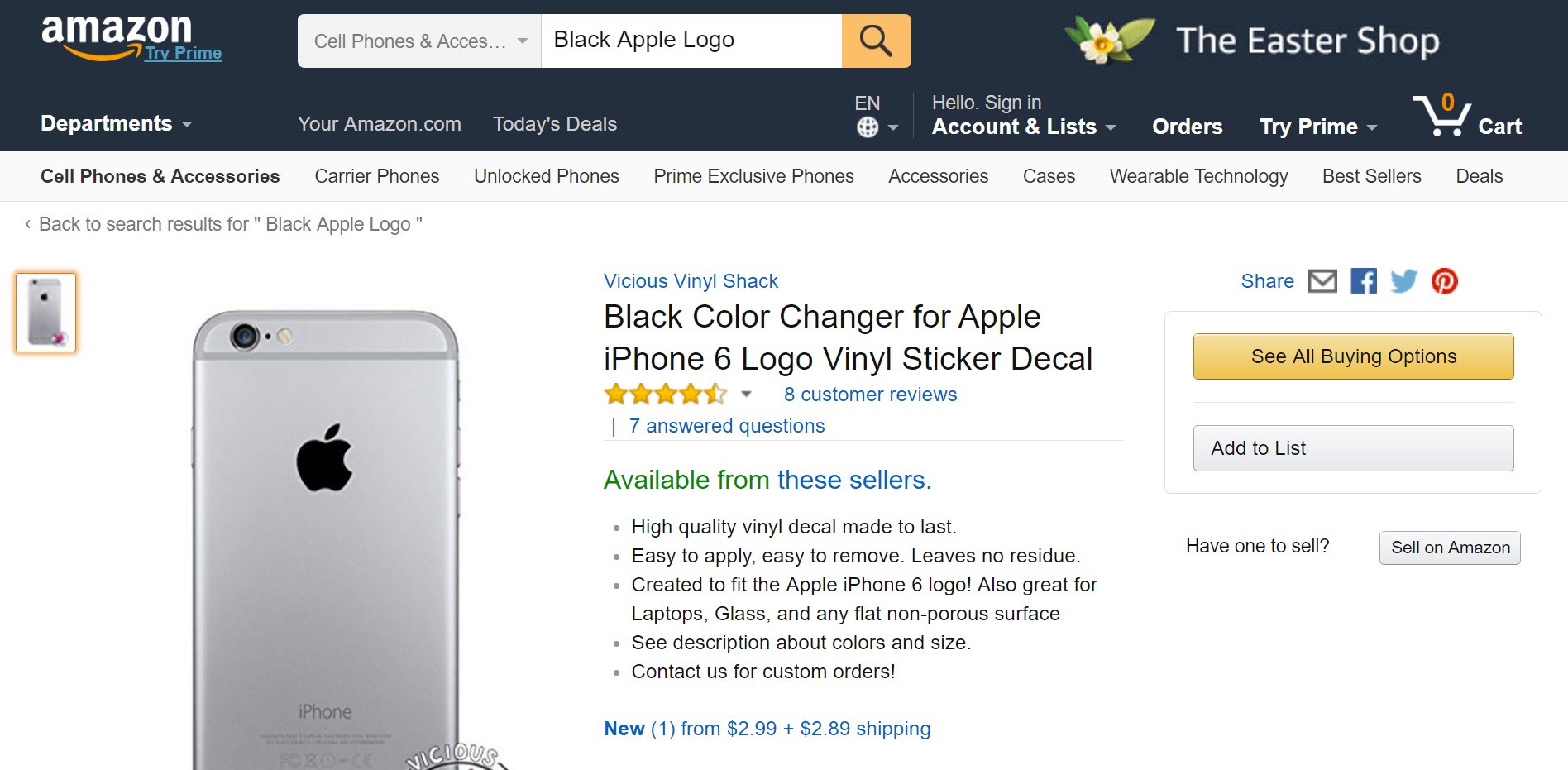Expand the Departments menu
The height and width of the screenshot is (770, 1568).
[116, 124]
